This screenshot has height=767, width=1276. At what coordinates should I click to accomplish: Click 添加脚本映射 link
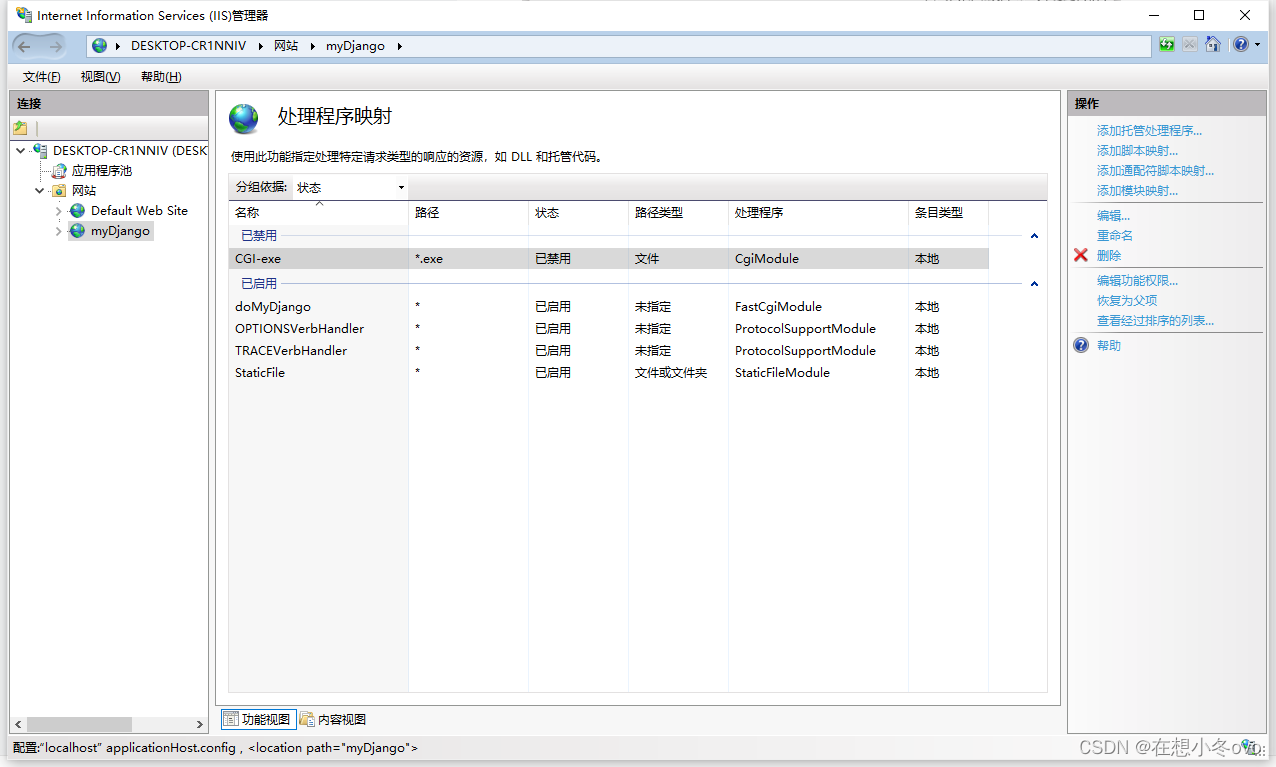coord(1137,151)
